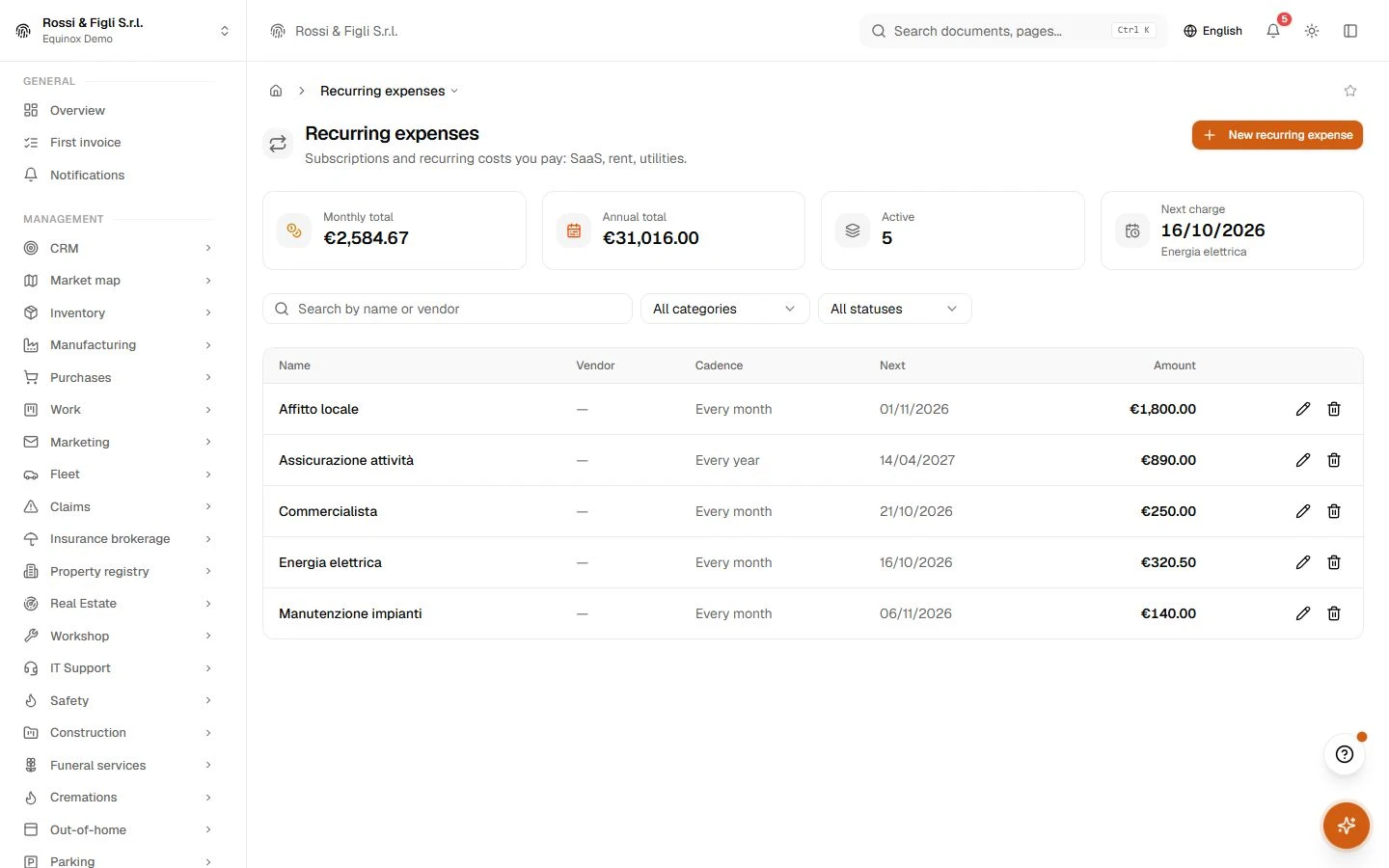Image resolution: width=1389 pixels, height=868 pixels.
Task: Edit the Assicurazione attività expense
Action: click(1303, 460)
